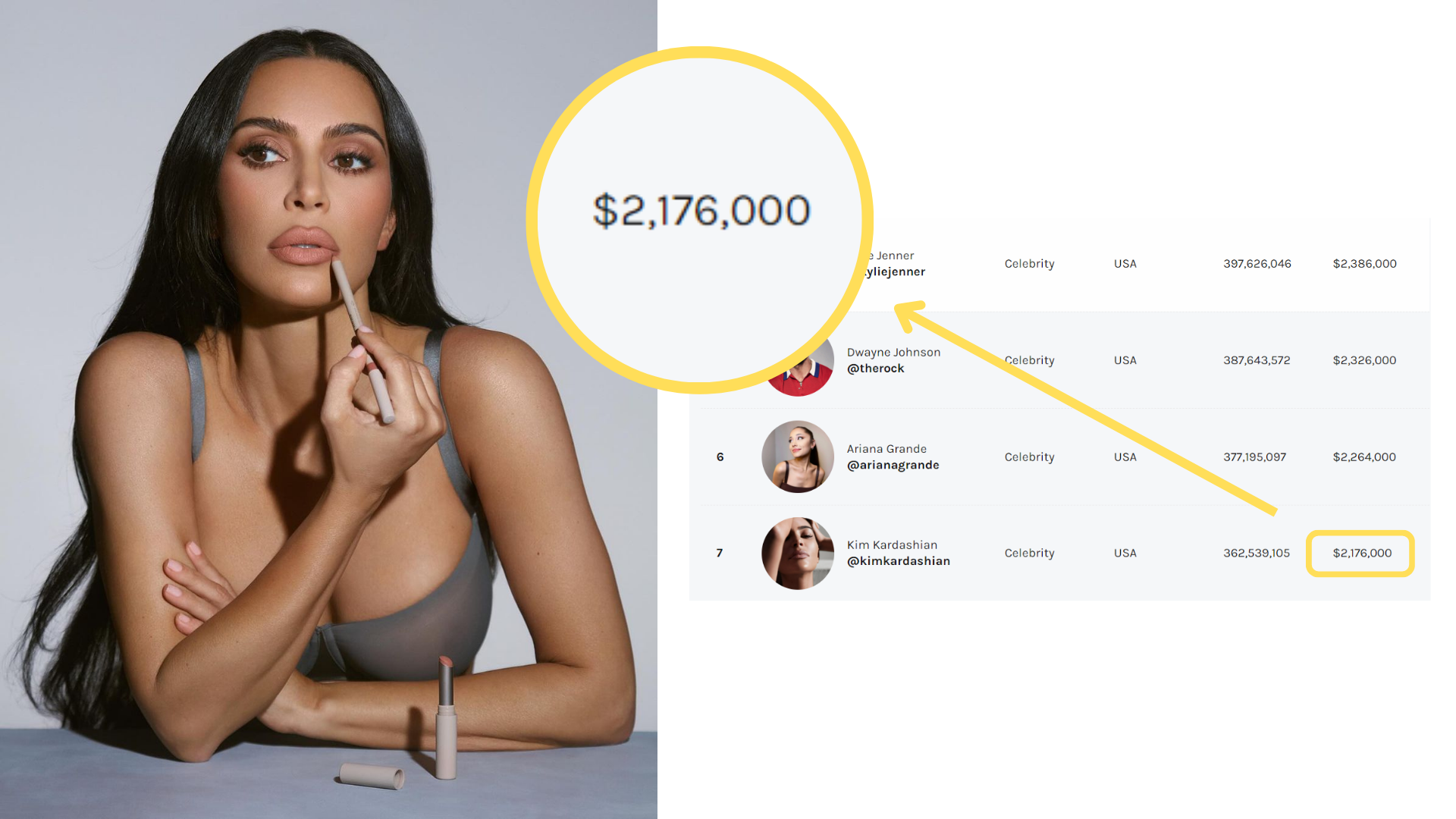Click the highlighted $2,176,000 value
This screenshot has width=1456, height=819.
[x=1360, y=554]
